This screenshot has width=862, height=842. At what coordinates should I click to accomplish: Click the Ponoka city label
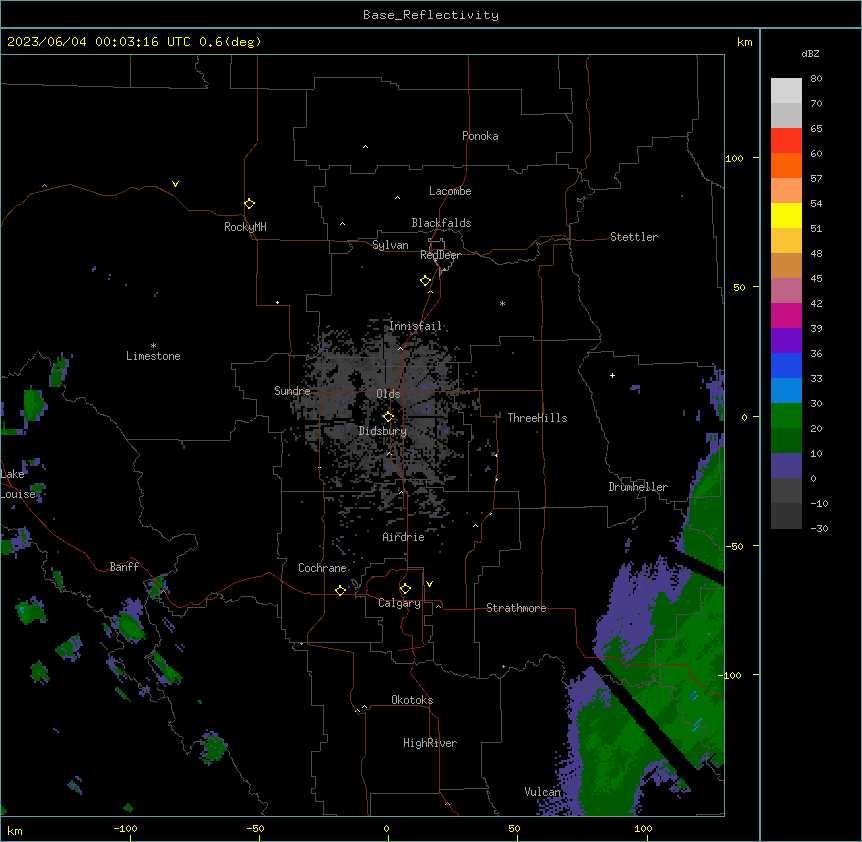pos(480,136)
